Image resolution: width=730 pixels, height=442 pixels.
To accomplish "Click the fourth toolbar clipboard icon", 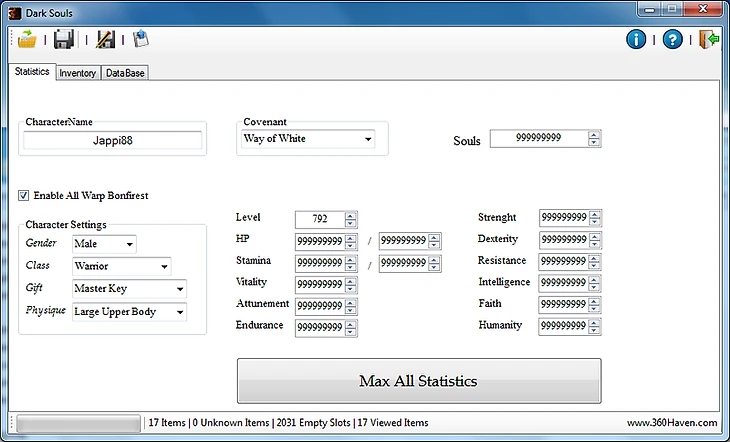I will point(141,40).
